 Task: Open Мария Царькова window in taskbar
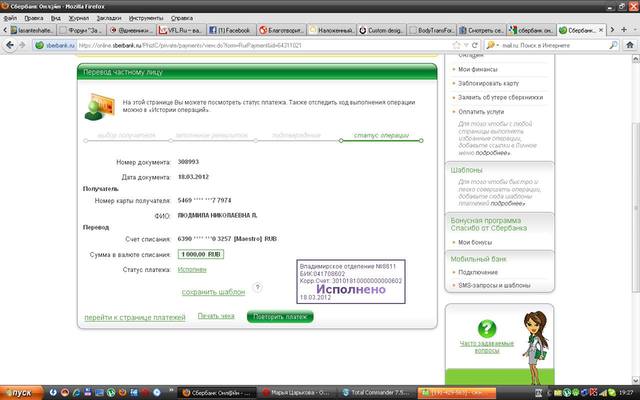298,393
